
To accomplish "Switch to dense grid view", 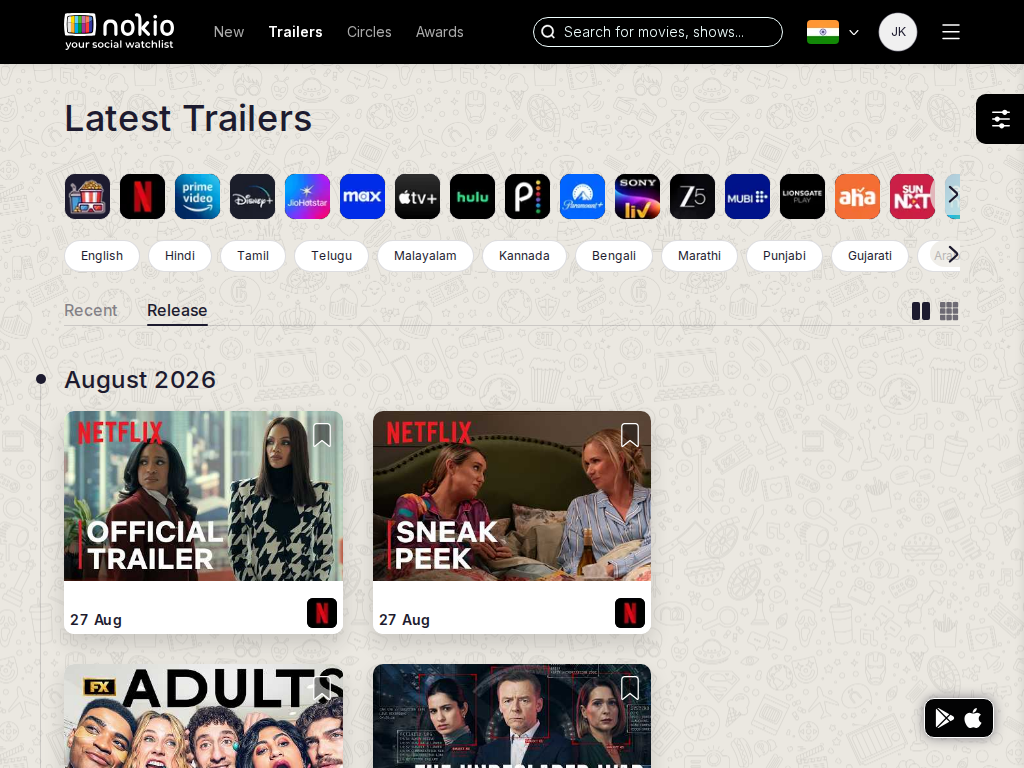I will 949,312.
